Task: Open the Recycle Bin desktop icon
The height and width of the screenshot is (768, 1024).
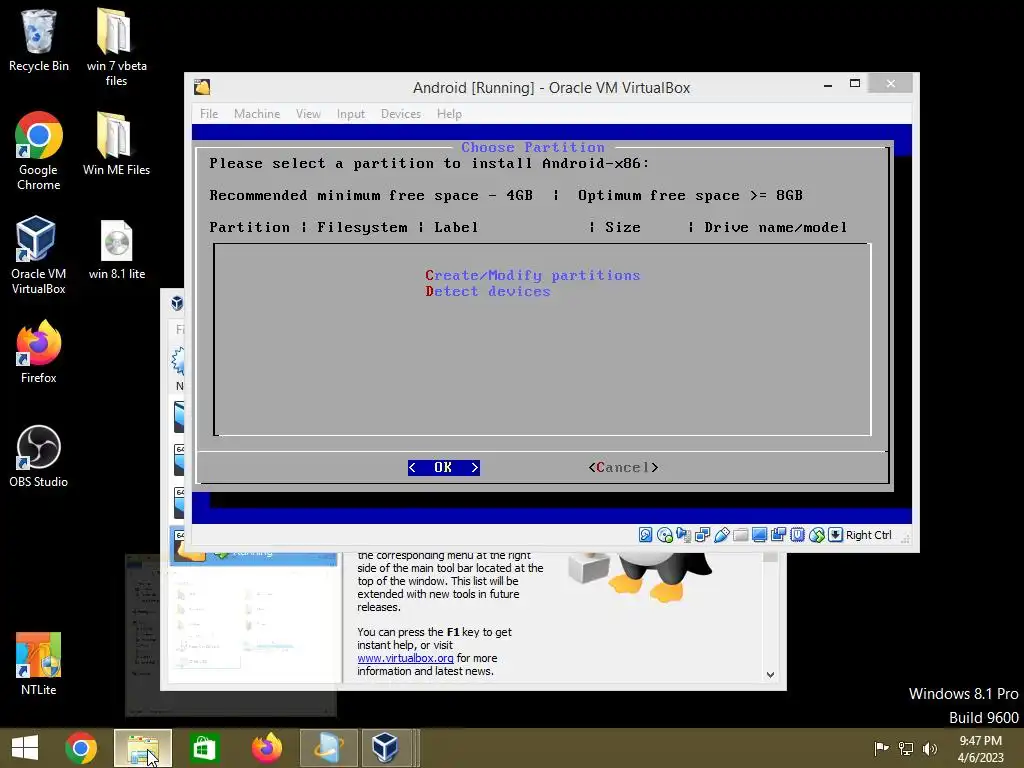Action: pos(39,40)
